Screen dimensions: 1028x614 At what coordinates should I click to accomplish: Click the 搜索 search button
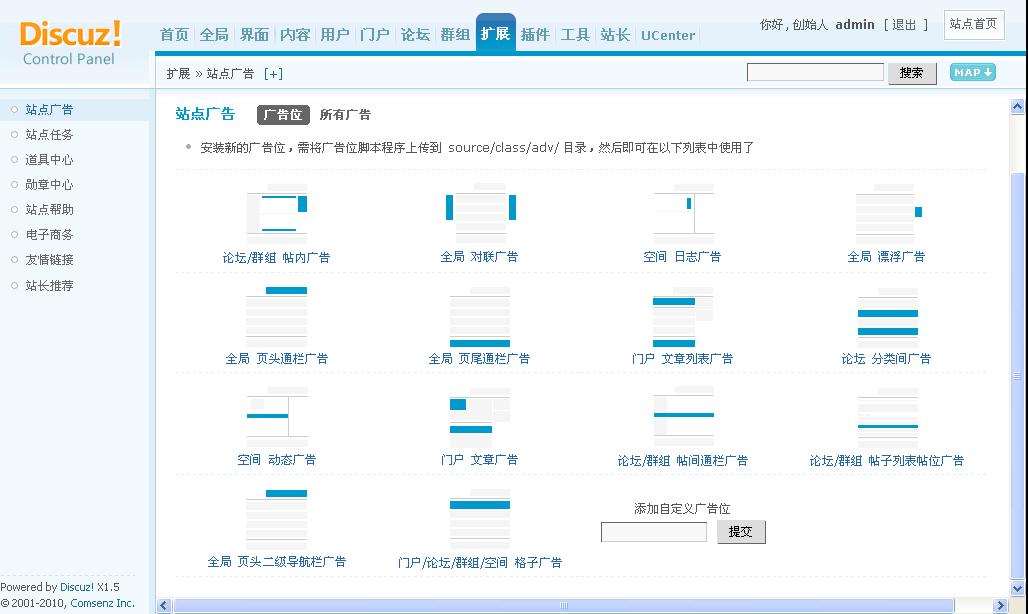click(x=912, y=73)
